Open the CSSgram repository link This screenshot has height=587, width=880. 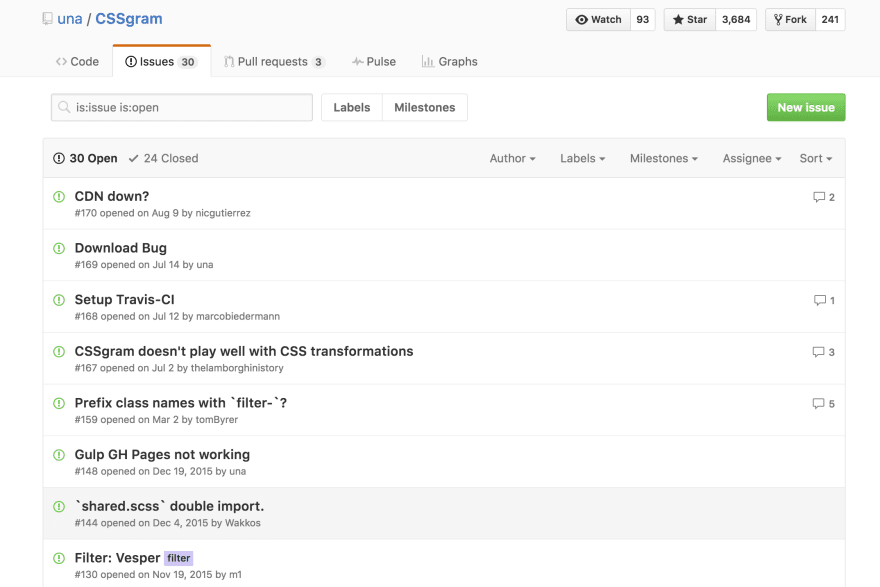129,19
